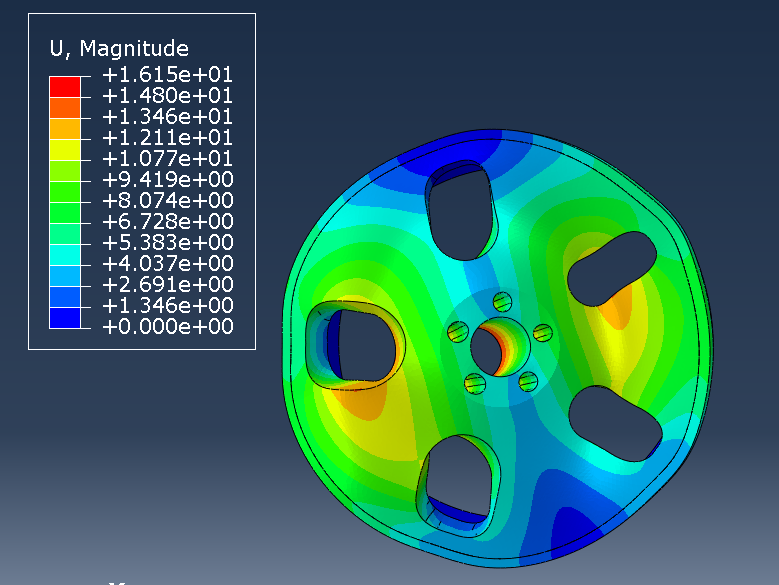Select the red swatch in the legend

65,87
